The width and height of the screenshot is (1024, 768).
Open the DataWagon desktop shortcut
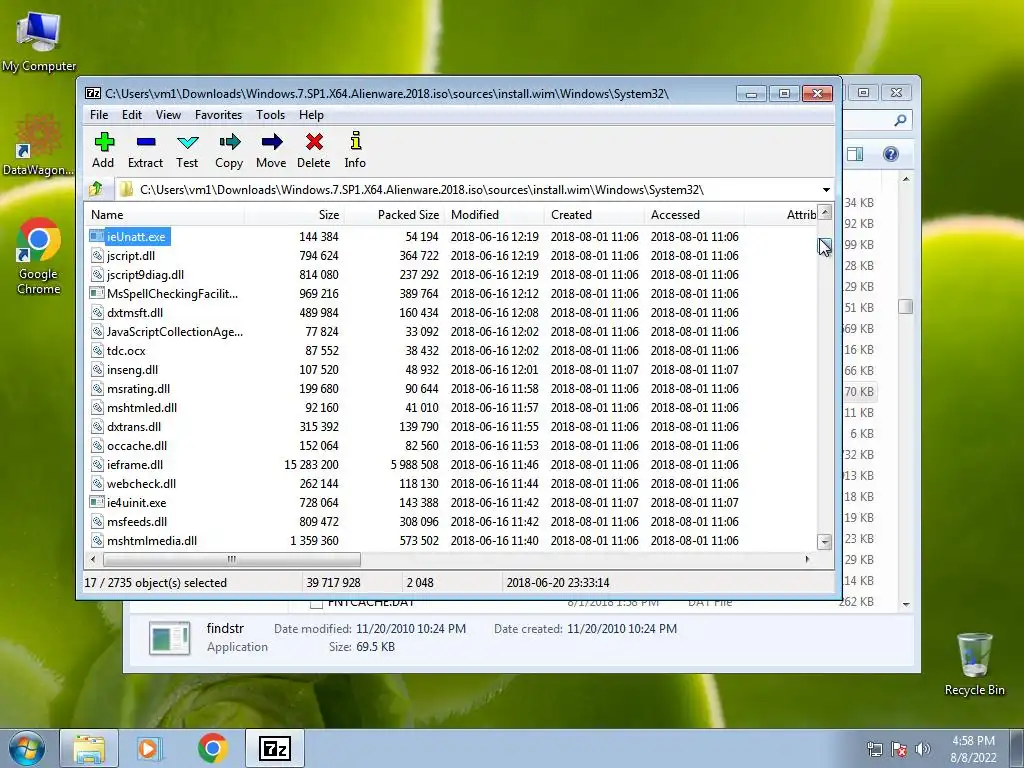pyautogui.click(x=38, y=145)
